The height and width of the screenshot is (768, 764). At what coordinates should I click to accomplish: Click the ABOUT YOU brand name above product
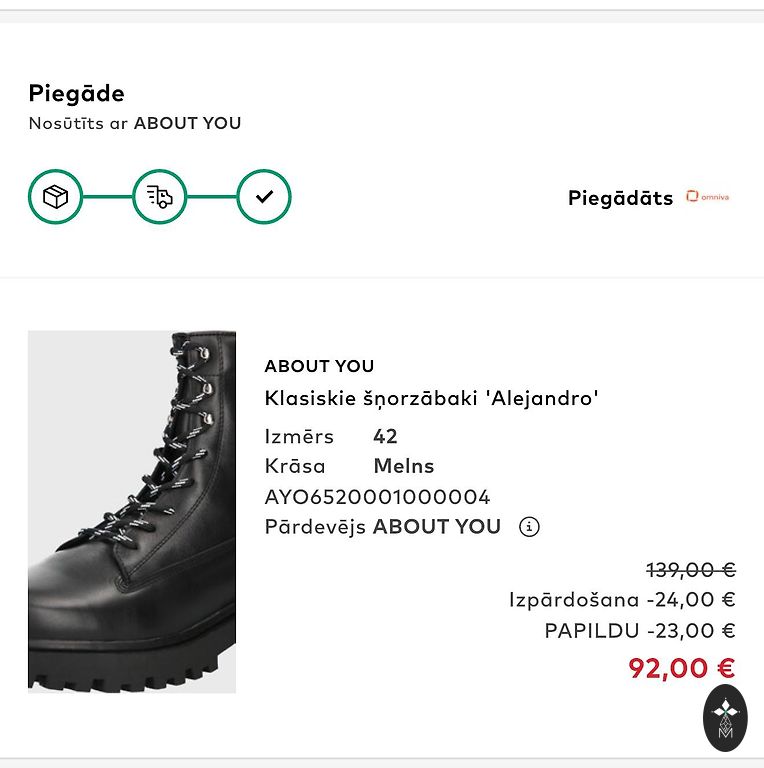[319, 366]
